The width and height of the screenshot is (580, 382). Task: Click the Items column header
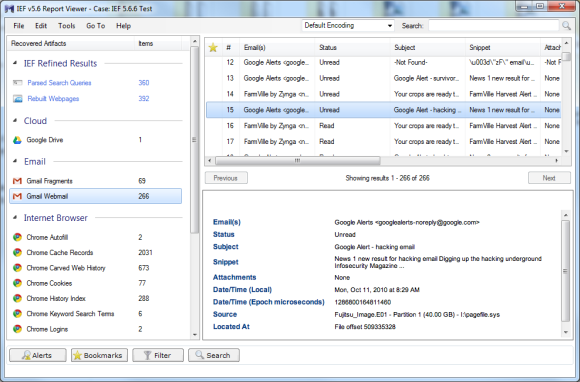pos(158,43)
